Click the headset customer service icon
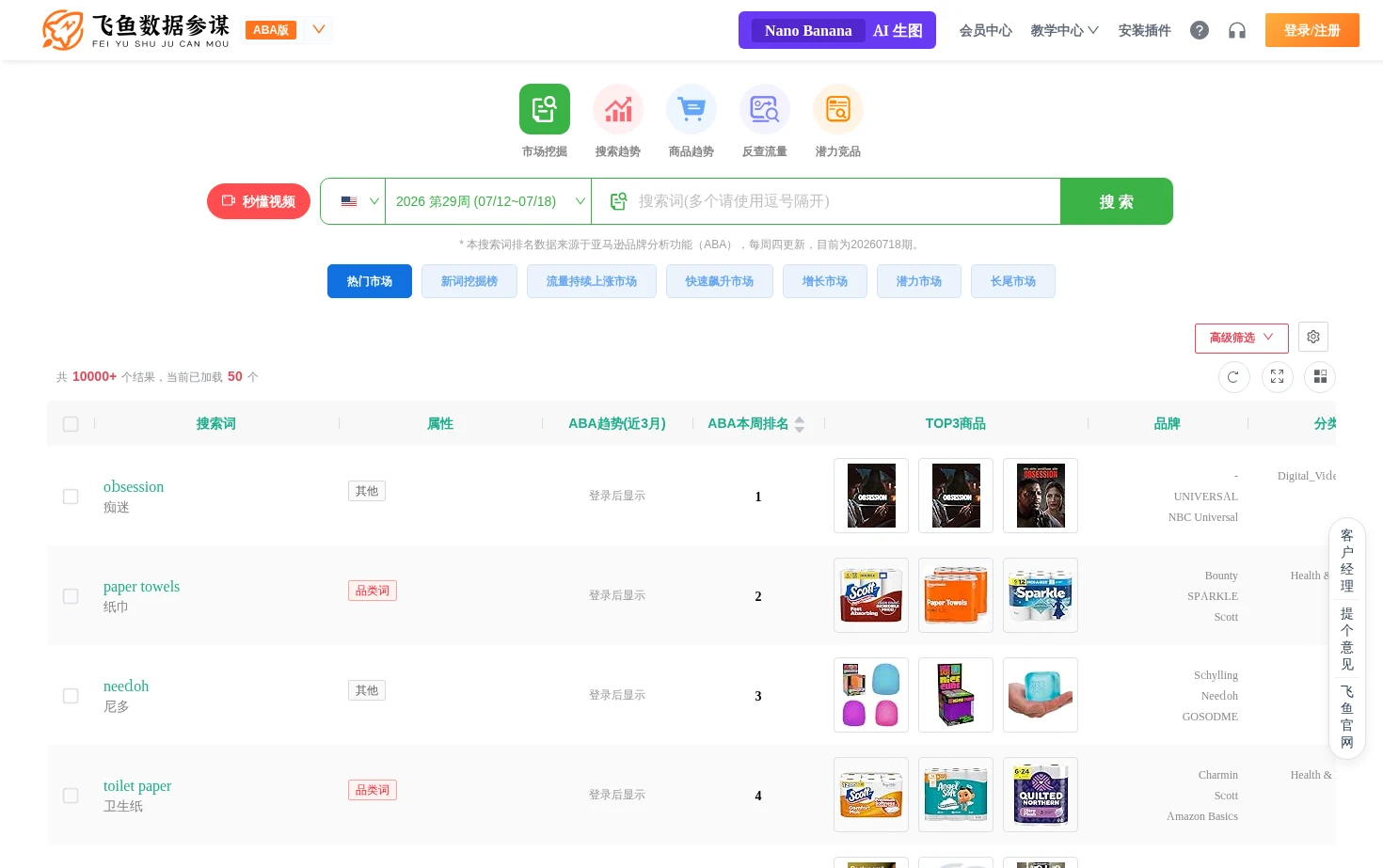The image size is (1383, 868). click(1237, 30)
